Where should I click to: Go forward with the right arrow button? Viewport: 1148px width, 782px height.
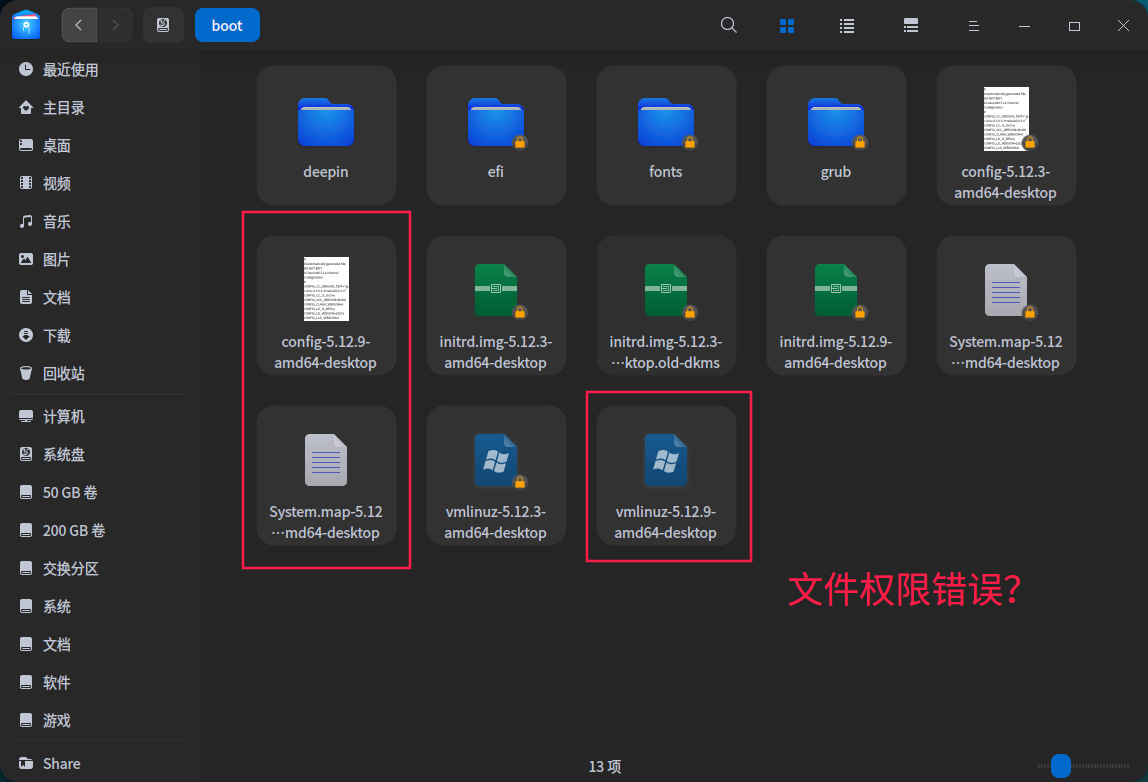[x=114, y=26]
